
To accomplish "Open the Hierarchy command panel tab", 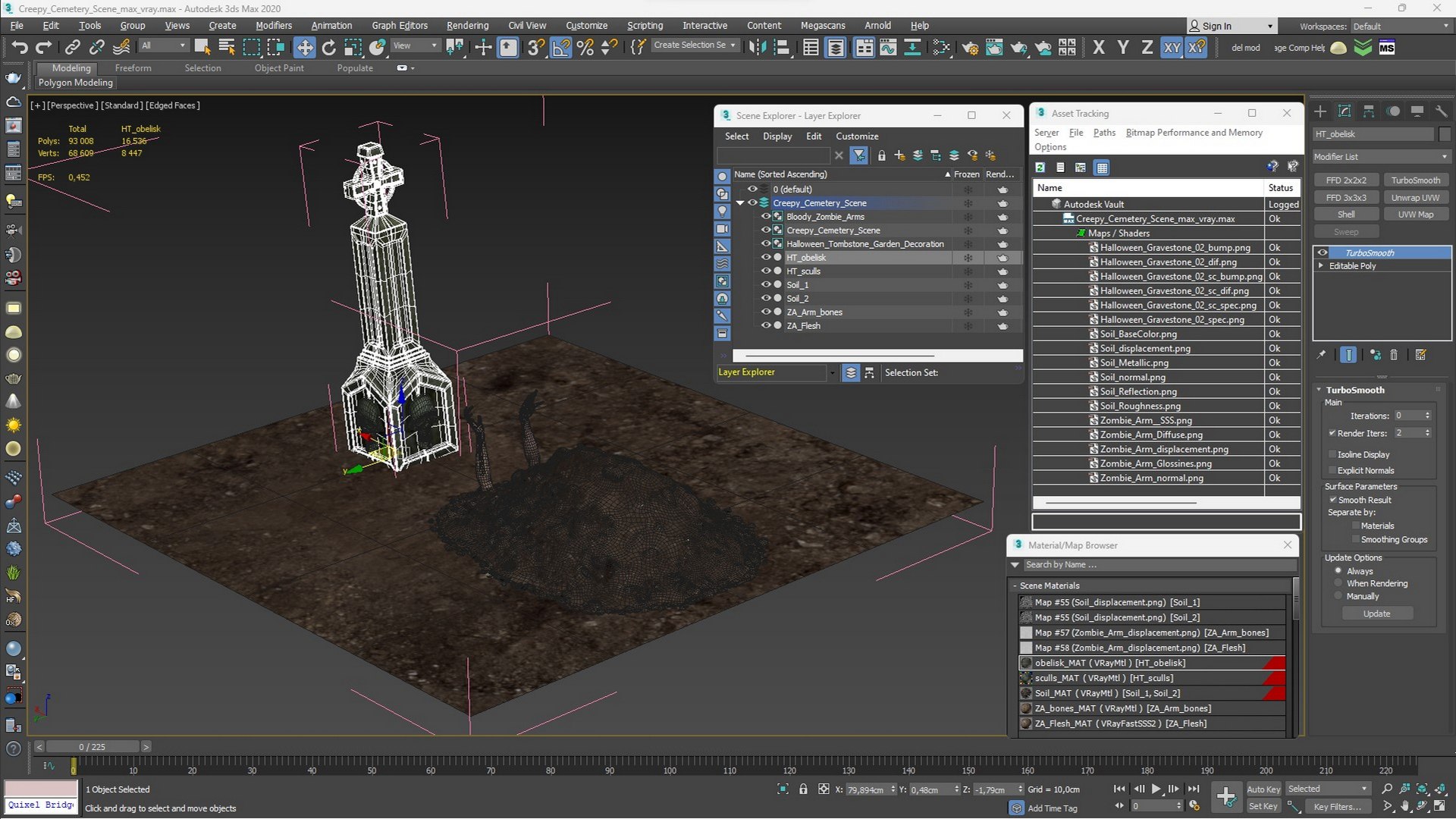I will (x=1369, y=111).
